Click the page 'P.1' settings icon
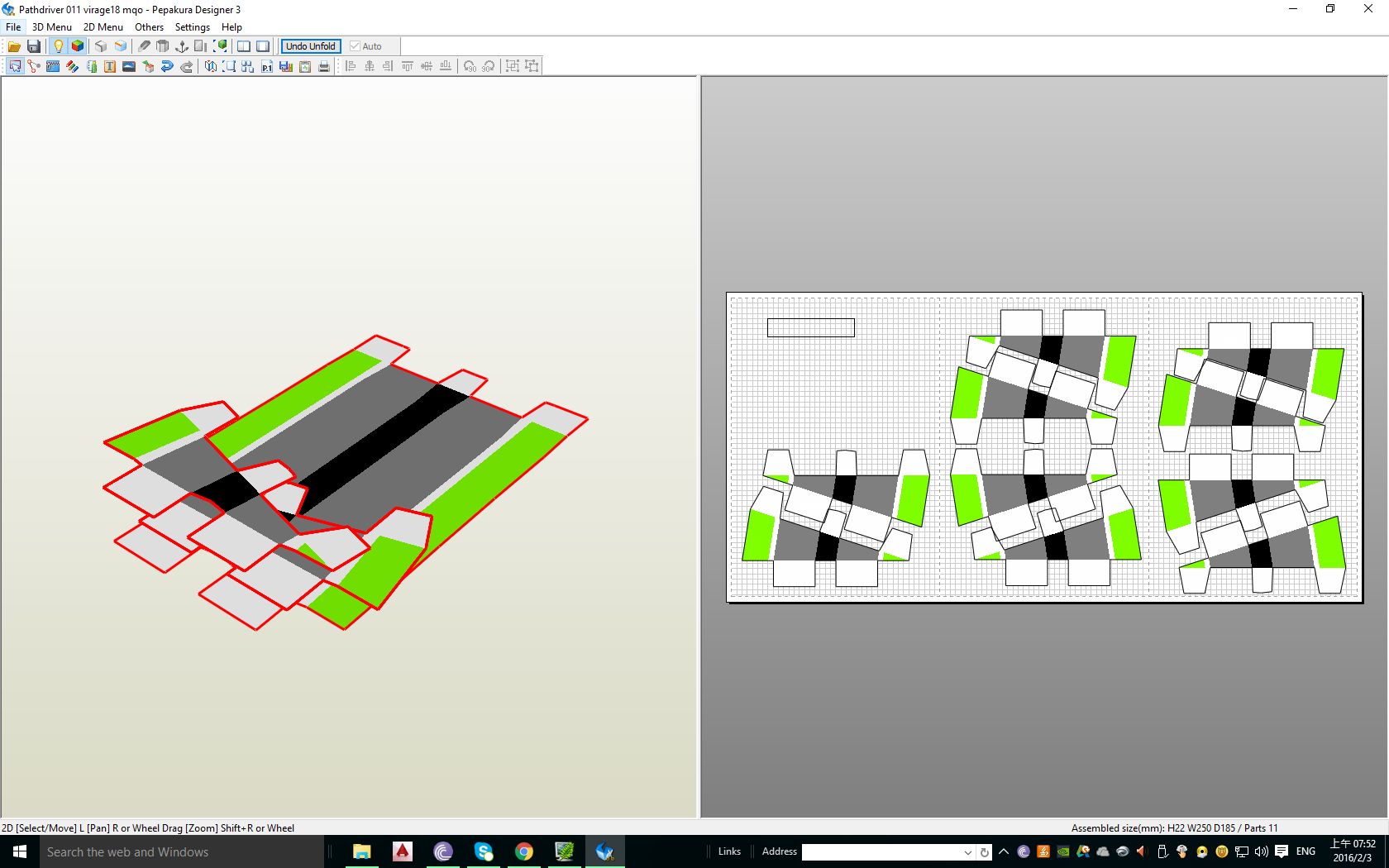This screenshot has width=1389, height=868. click(266, 66)
